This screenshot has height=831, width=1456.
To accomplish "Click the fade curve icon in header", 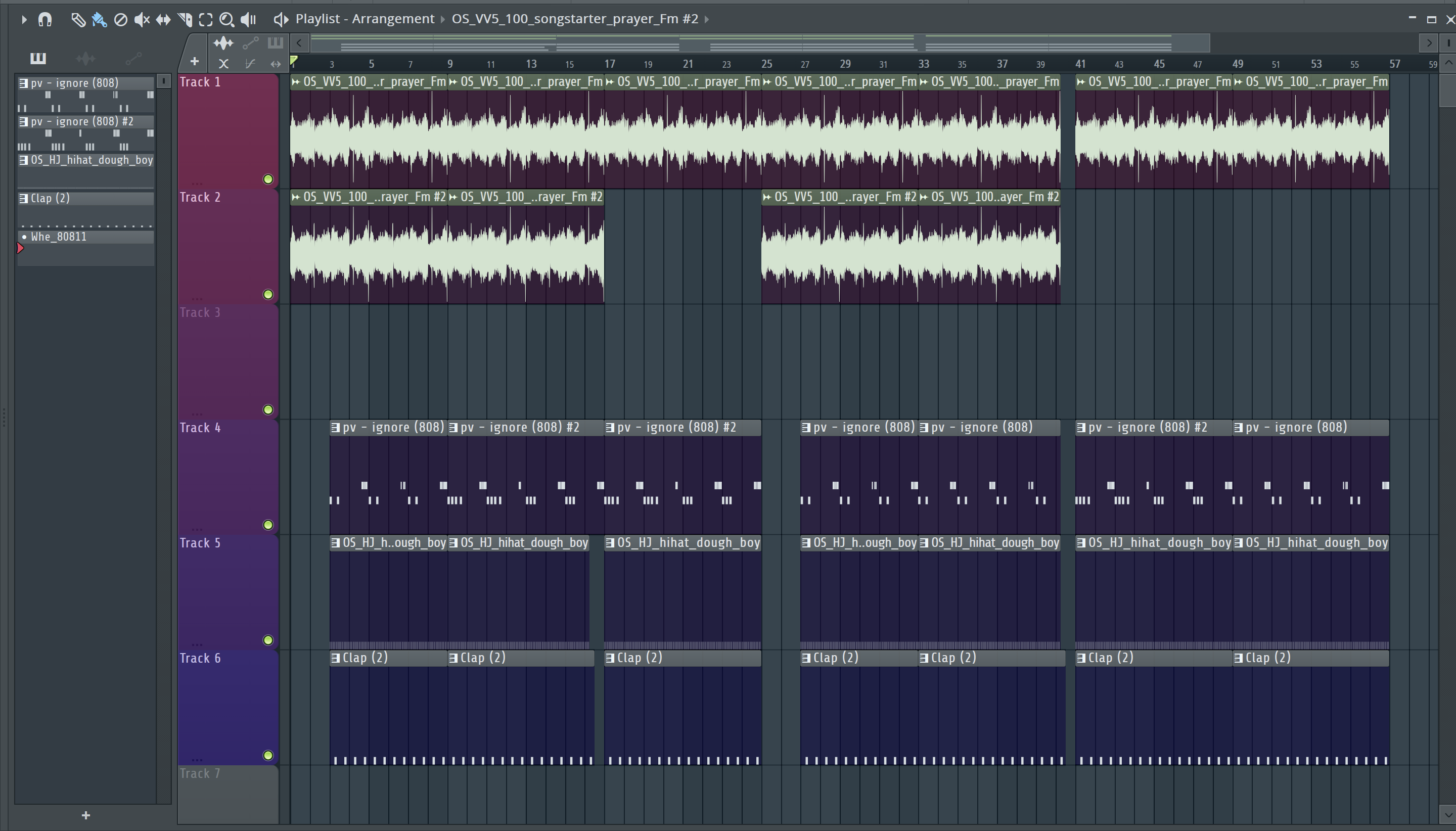I will (250, 64).
